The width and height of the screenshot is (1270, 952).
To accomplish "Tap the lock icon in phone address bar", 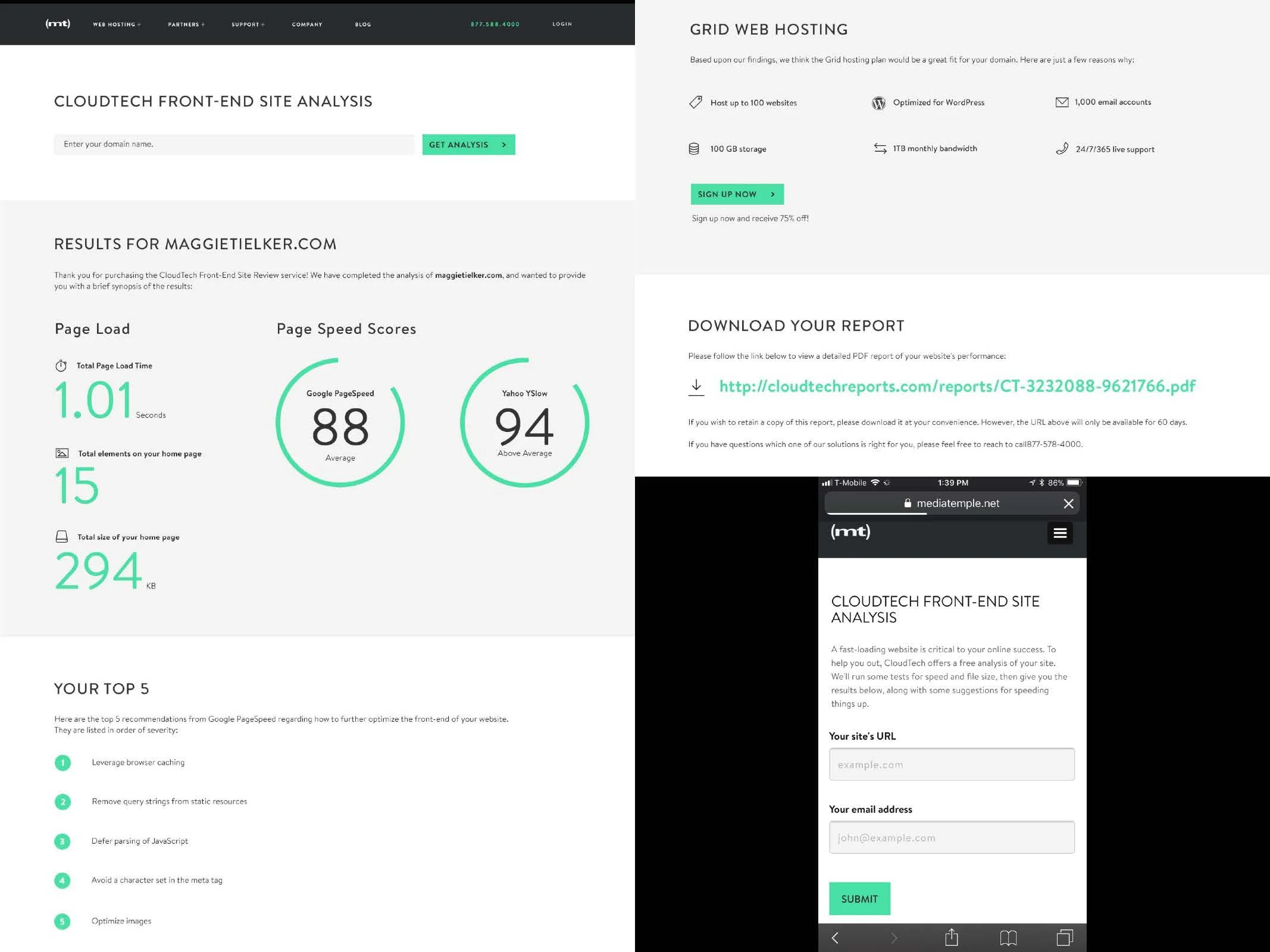I will [908, 503].
